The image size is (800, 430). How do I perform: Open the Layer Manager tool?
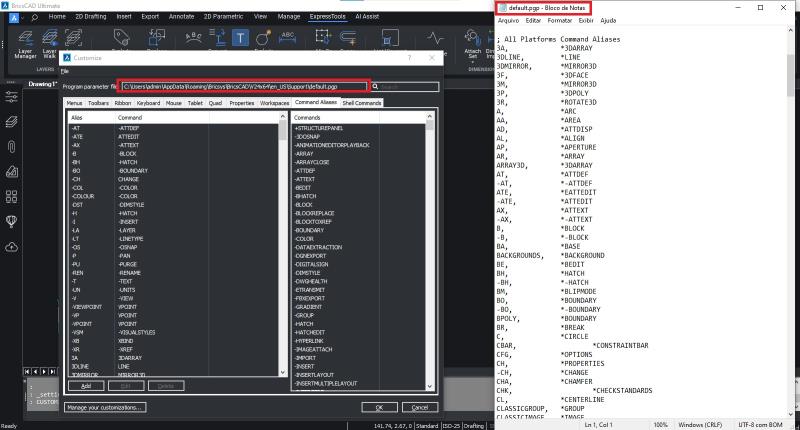tap(25, 44)
